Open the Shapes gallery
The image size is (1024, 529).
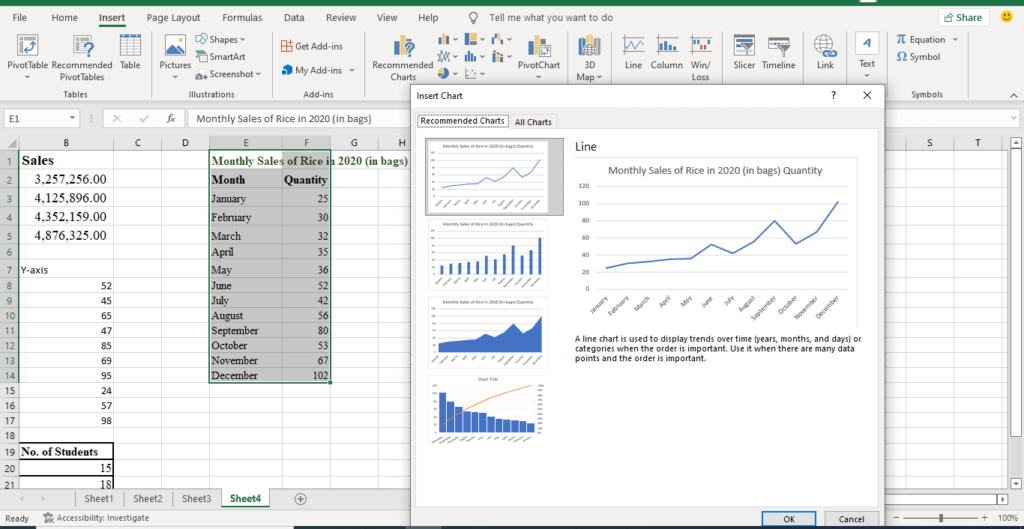click(x=221, y=40)
